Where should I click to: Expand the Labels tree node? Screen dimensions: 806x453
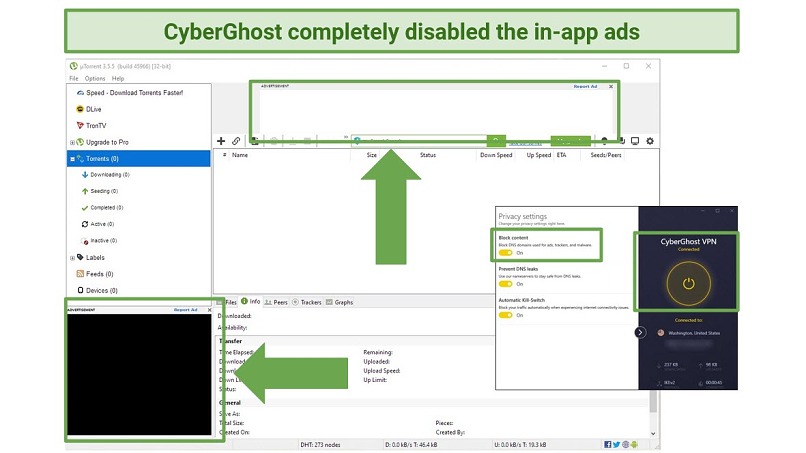point(72,258)
